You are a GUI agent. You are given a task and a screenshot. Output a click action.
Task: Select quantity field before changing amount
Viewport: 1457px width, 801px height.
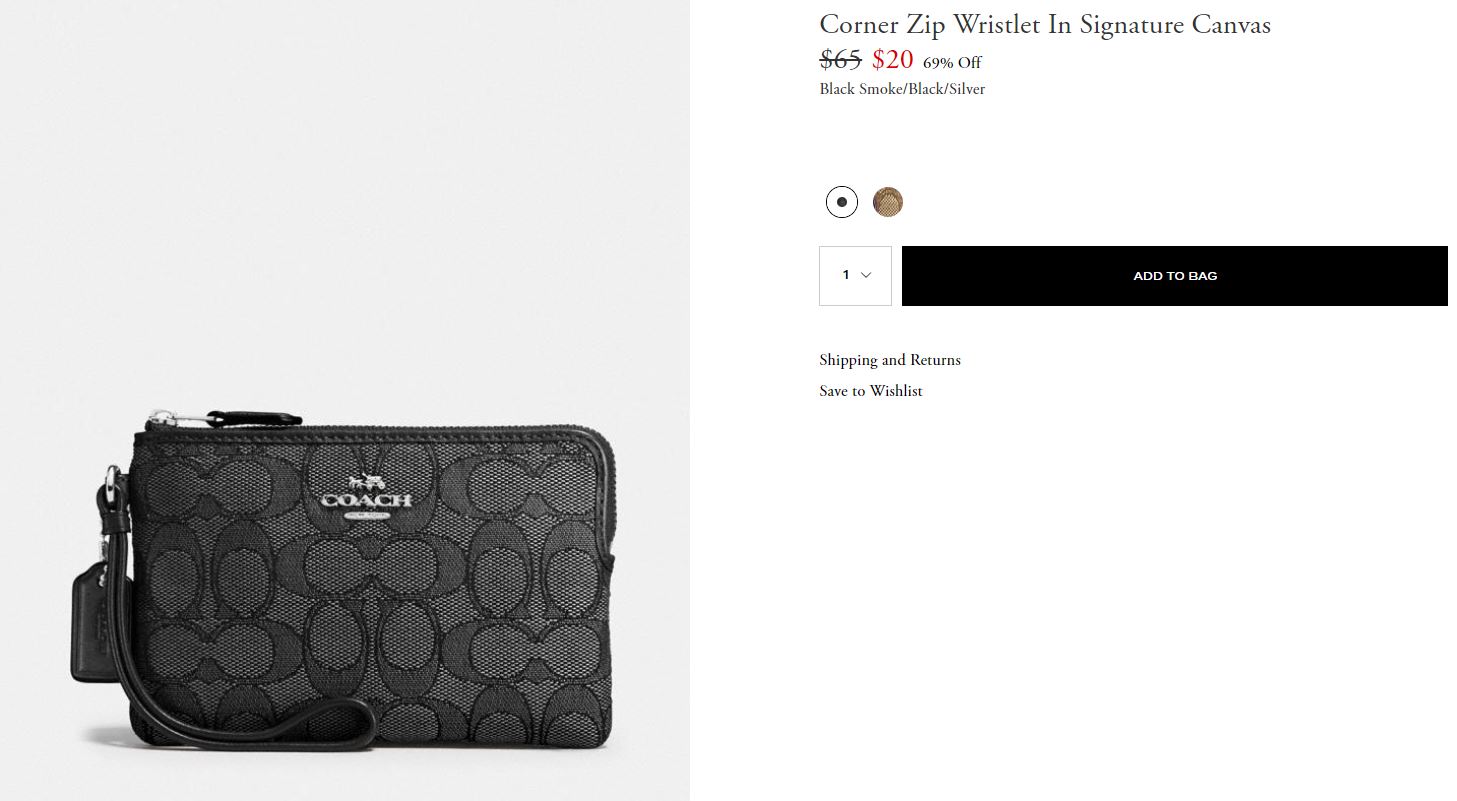(x=855, y=274)
